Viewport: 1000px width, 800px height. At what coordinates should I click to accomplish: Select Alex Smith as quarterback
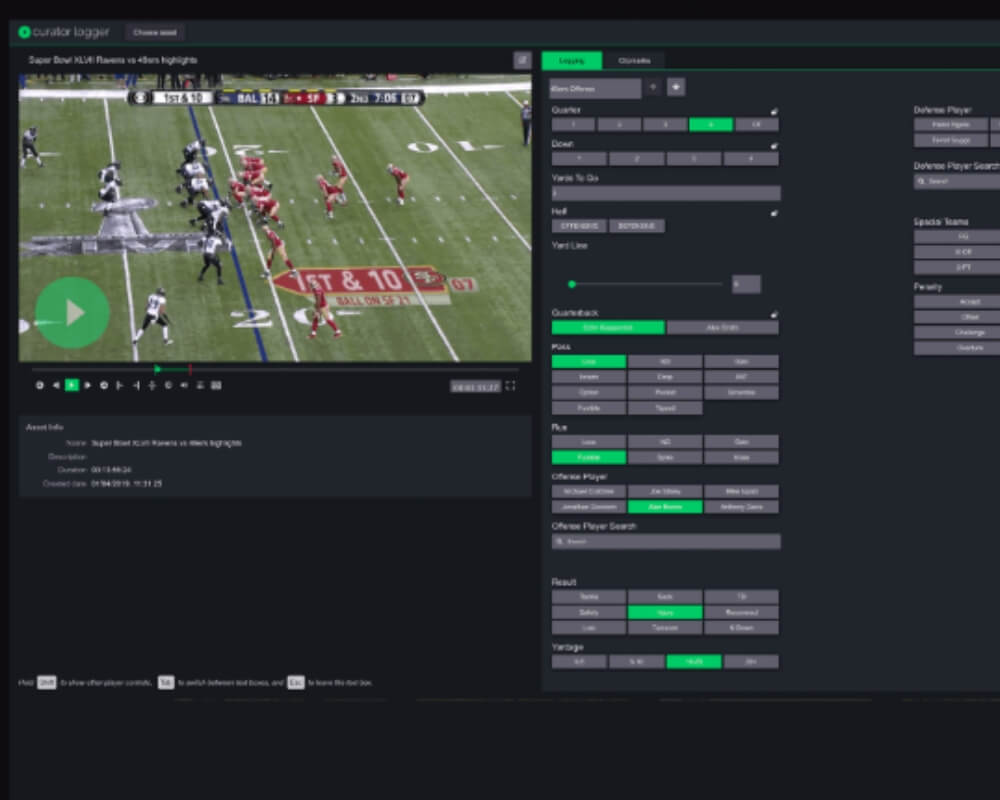(723, 328)
